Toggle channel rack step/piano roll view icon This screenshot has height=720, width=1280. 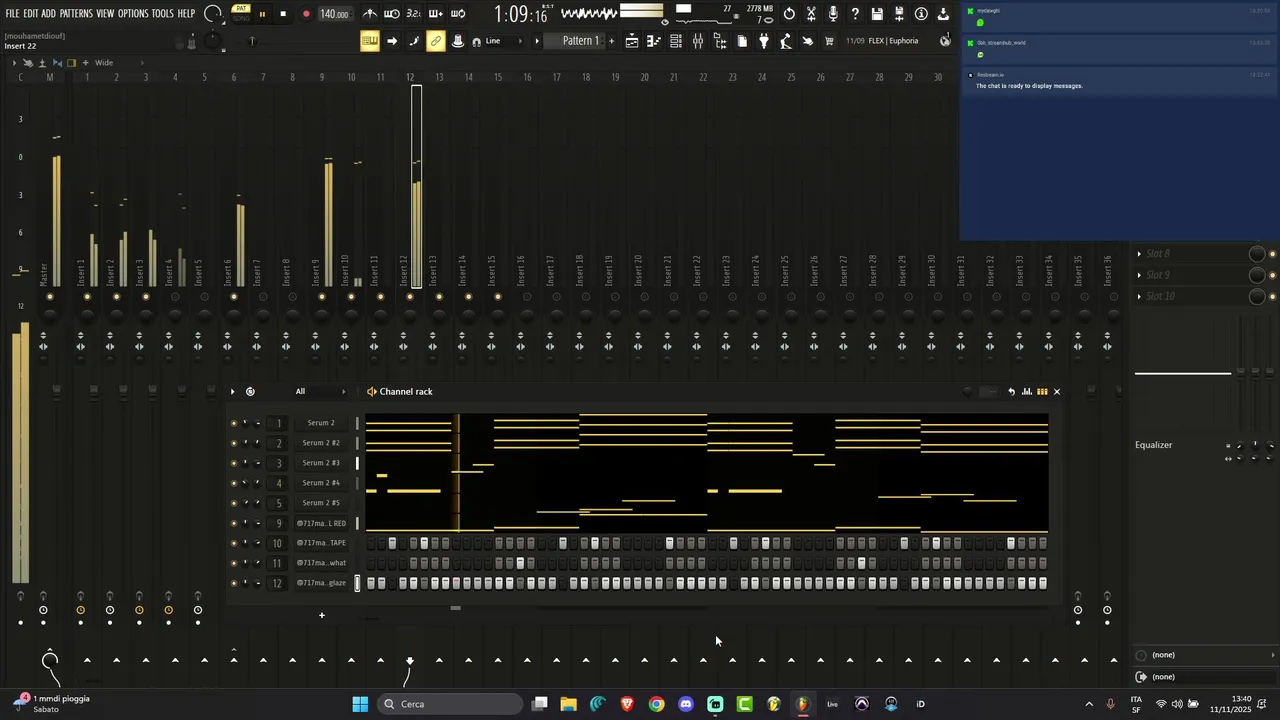[1042, 392]
